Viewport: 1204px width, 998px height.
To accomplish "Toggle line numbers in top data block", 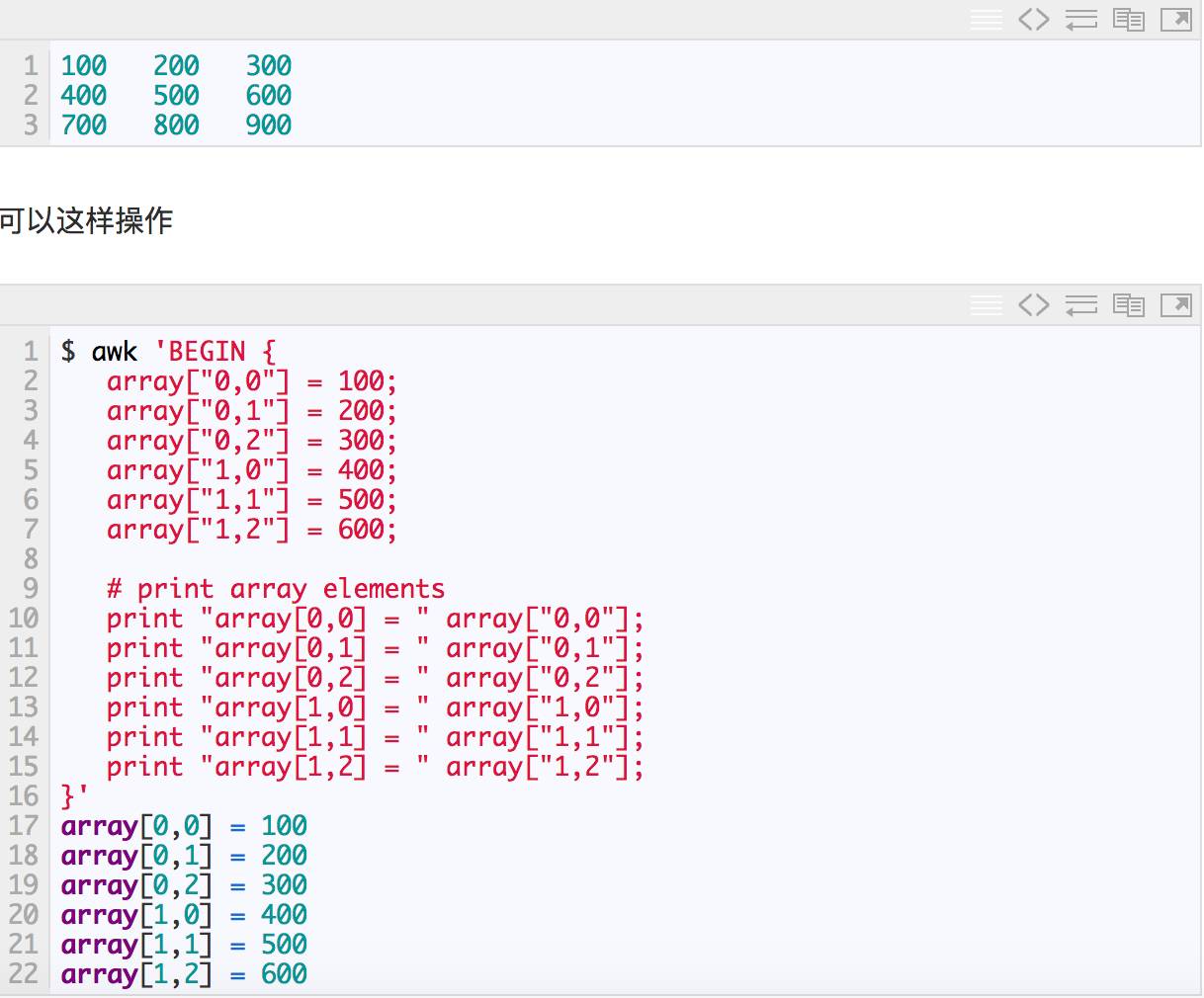I will (986, 20).
